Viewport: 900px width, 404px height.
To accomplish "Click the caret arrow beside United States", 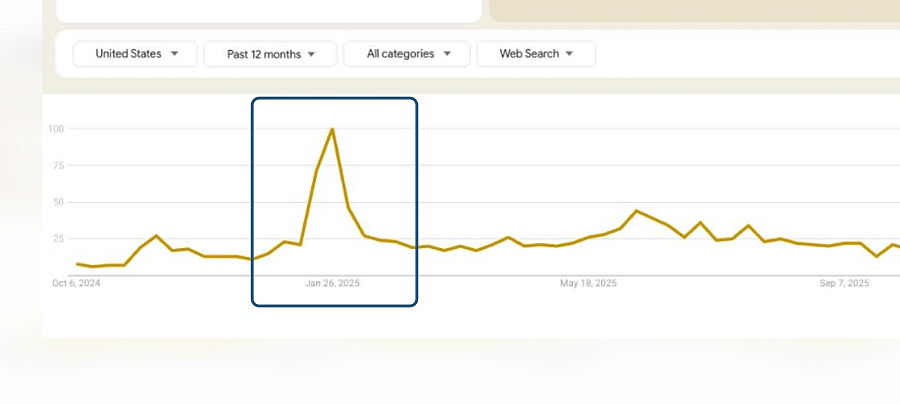I will pos(175,54).
